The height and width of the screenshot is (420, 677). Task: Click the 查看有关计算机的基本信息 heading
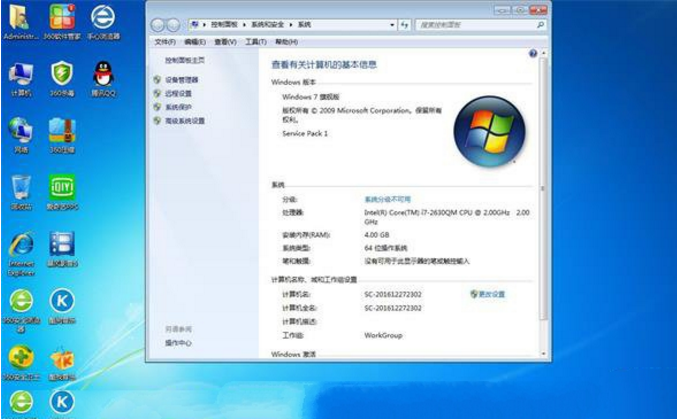click(324, 65)
